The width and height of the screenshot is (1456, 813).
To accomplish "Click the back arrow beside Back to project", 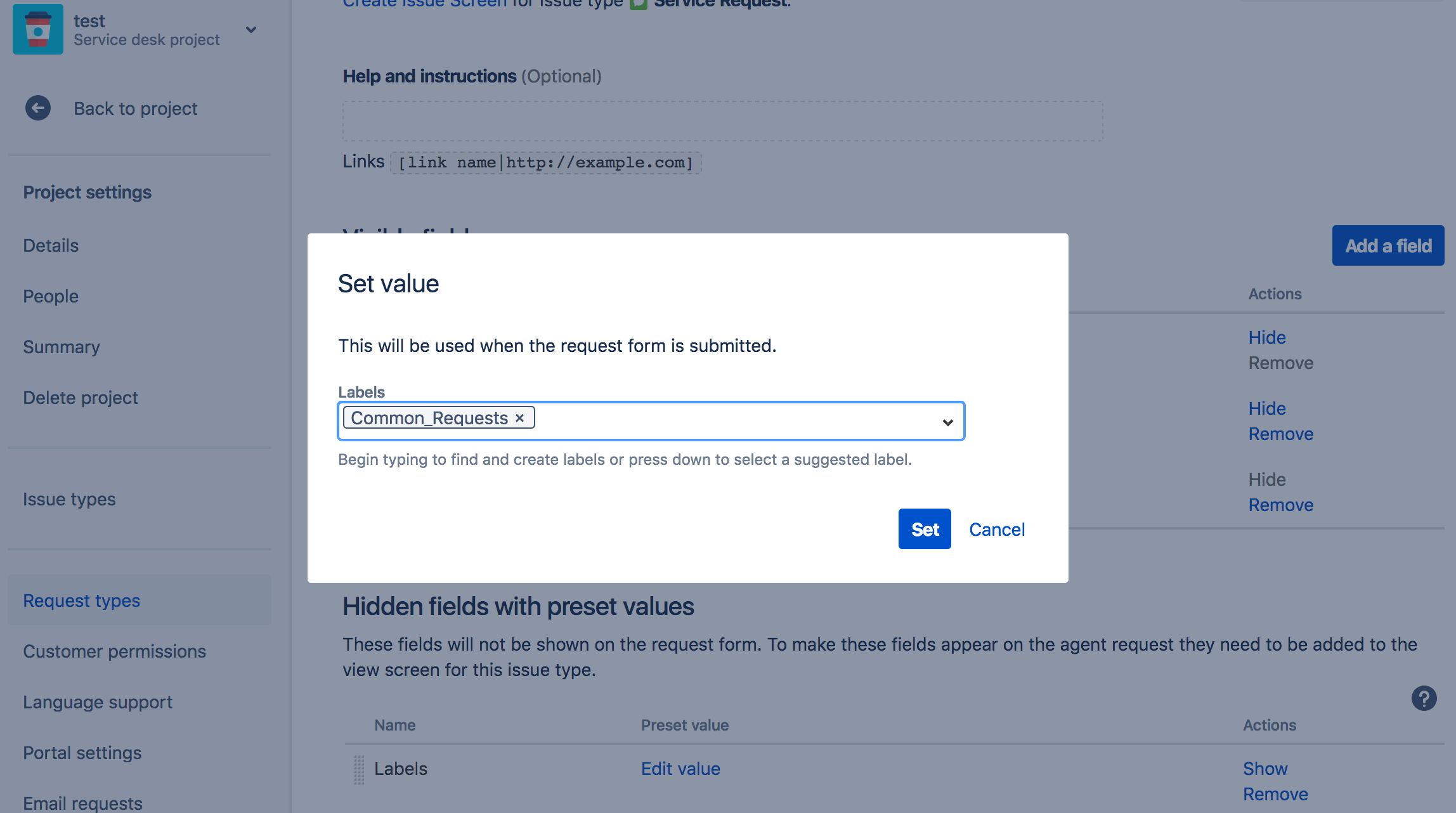I will pyautogui.click(x=37, y=108).
